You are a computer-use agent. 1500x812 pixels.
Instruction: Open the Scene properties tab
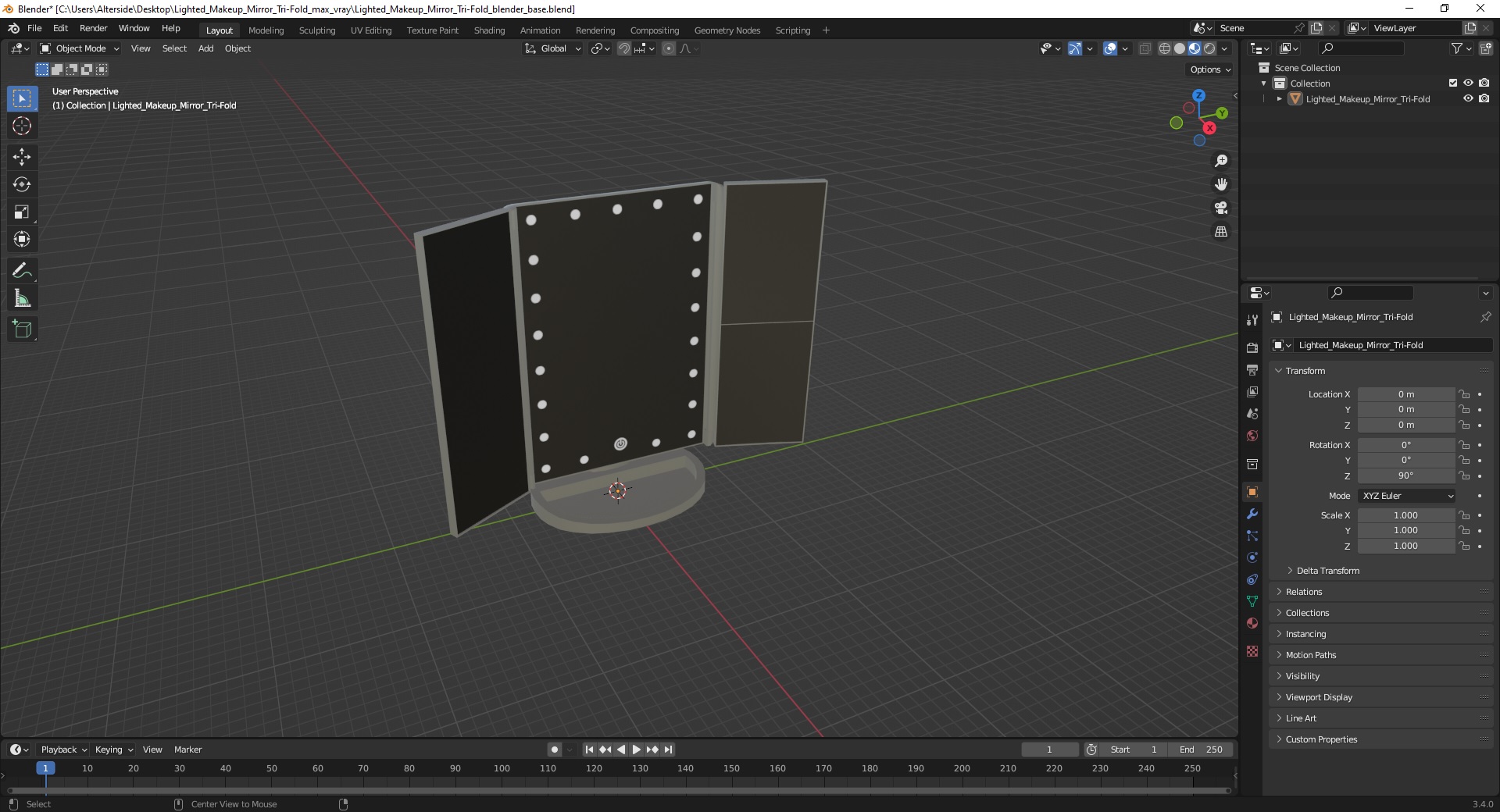1252,413
